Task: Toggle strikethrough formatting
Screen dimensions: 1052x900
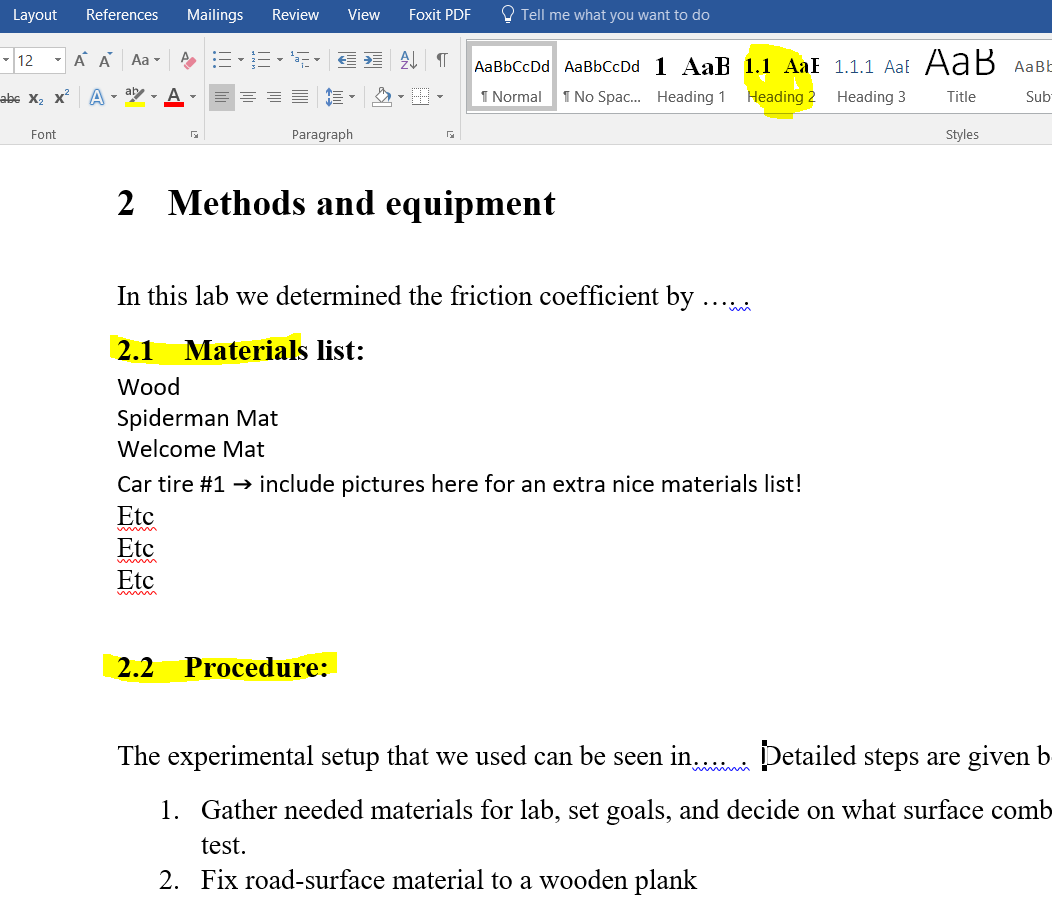Action: [x=9, y=98]
